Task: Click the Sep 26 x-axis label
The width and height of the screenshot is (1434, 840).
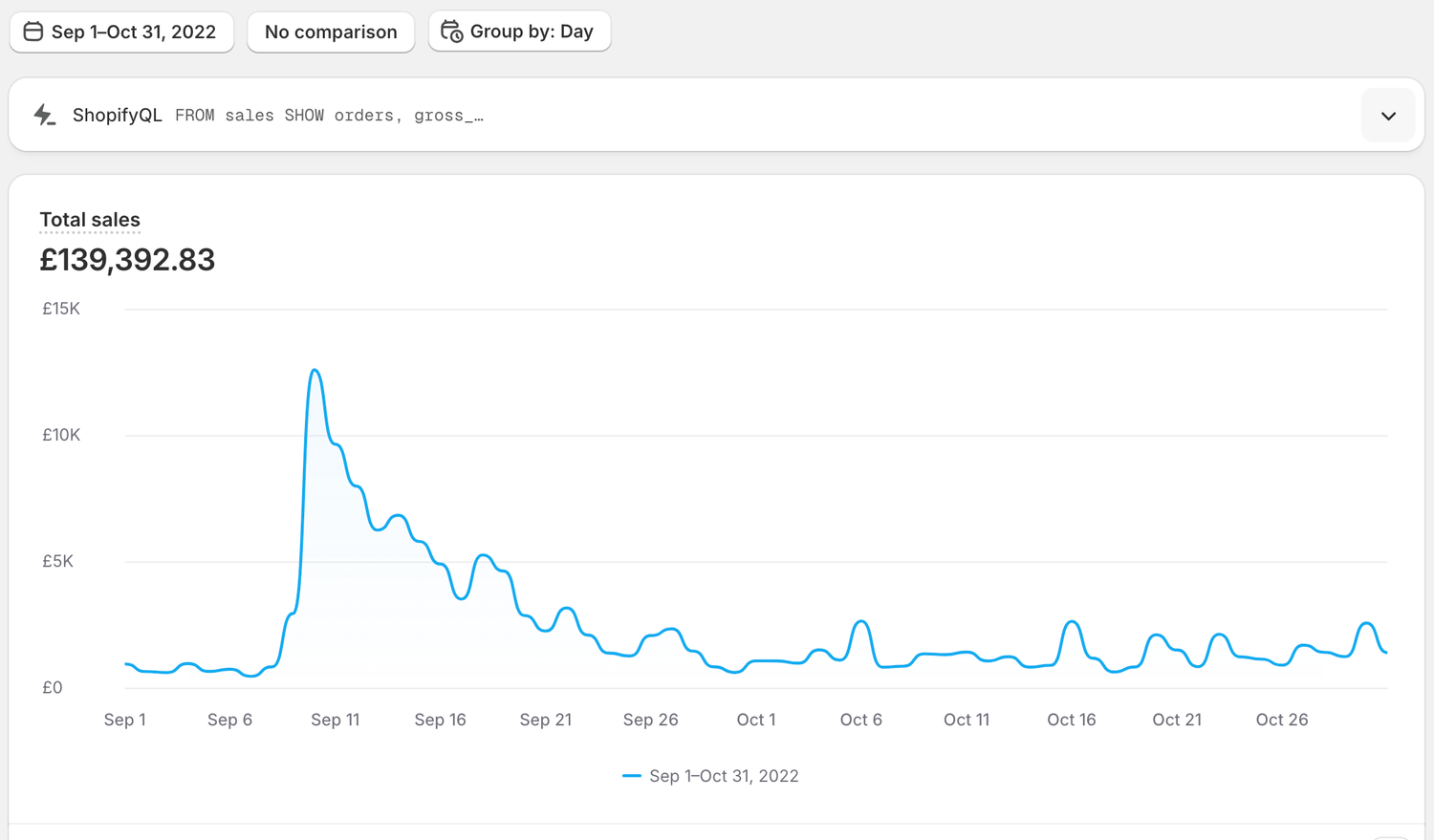Action: pyautogui.click(x=650, y=720)
